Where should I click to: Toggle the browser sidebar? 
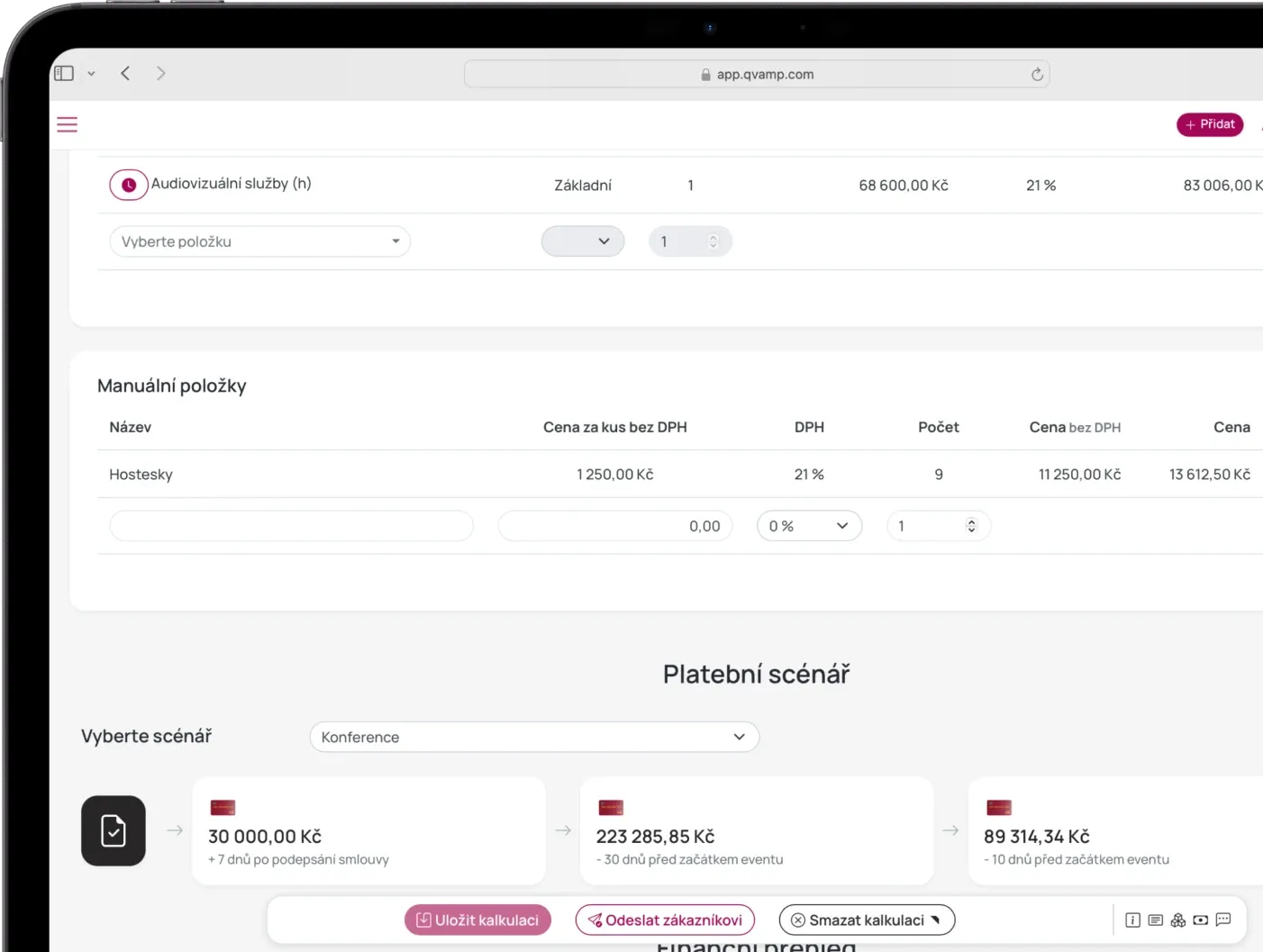pos(64,73)
